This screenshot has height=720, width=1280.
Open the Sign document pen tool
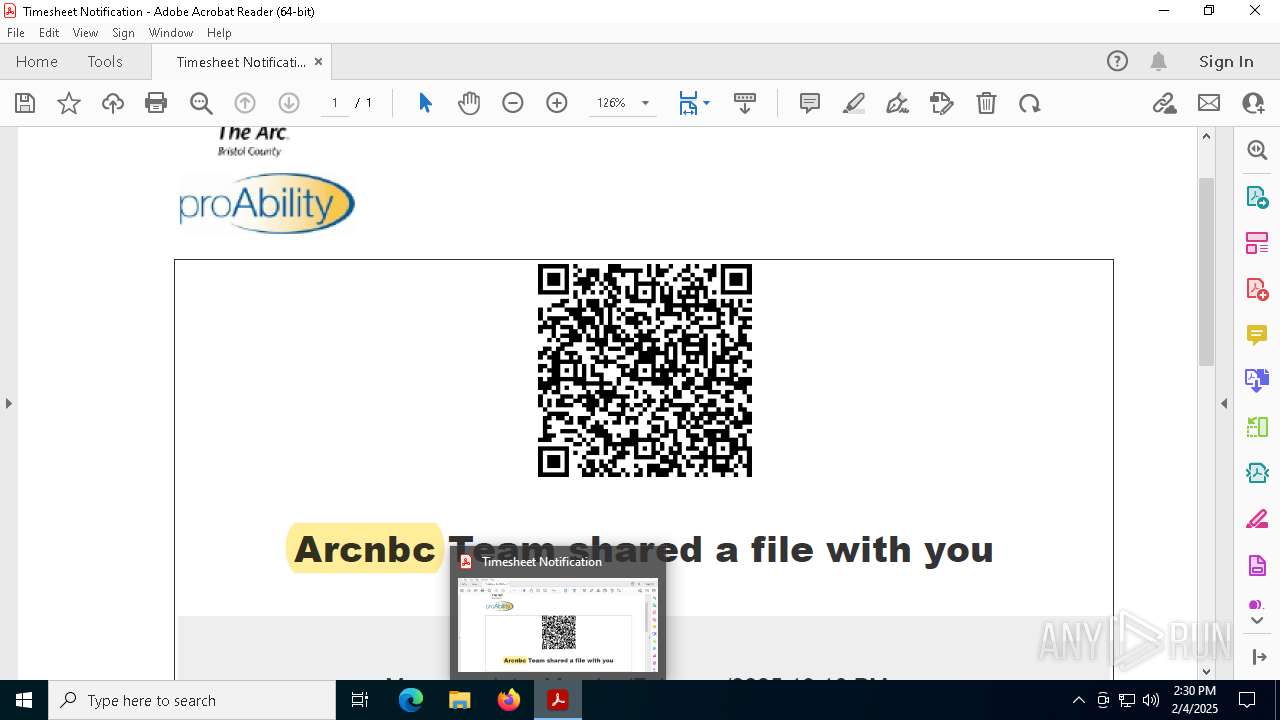898,103
